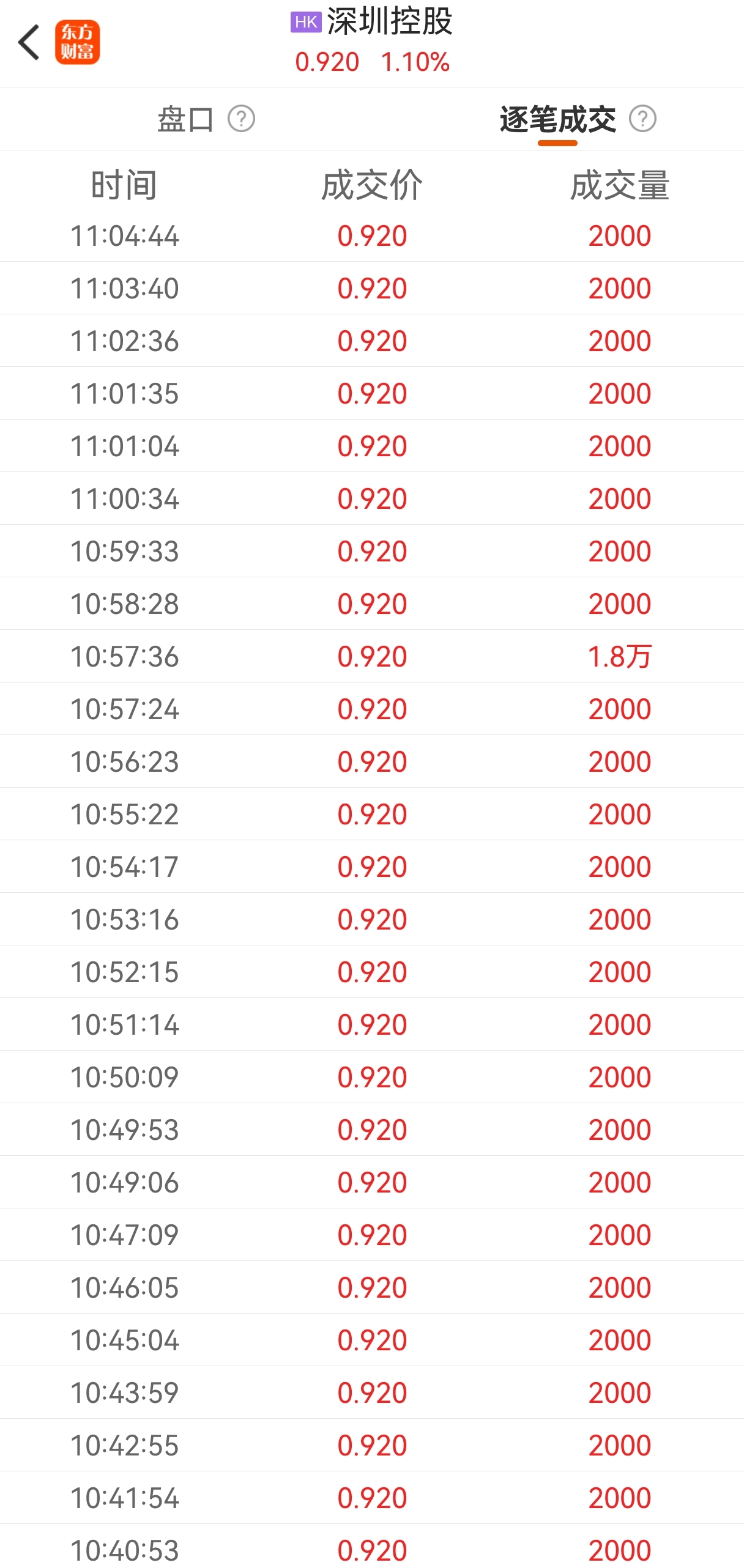The width and height of the screenshot is (744, 1568).
Task: Select the 逐笔成交 tab
Action: coord(557,119)
